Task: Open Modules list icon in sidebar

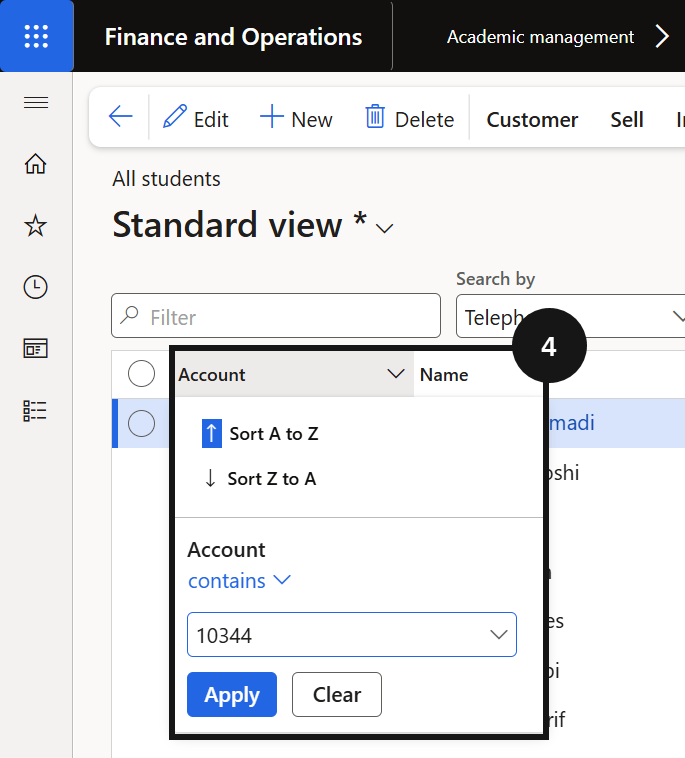Action: tap(35, 411)
